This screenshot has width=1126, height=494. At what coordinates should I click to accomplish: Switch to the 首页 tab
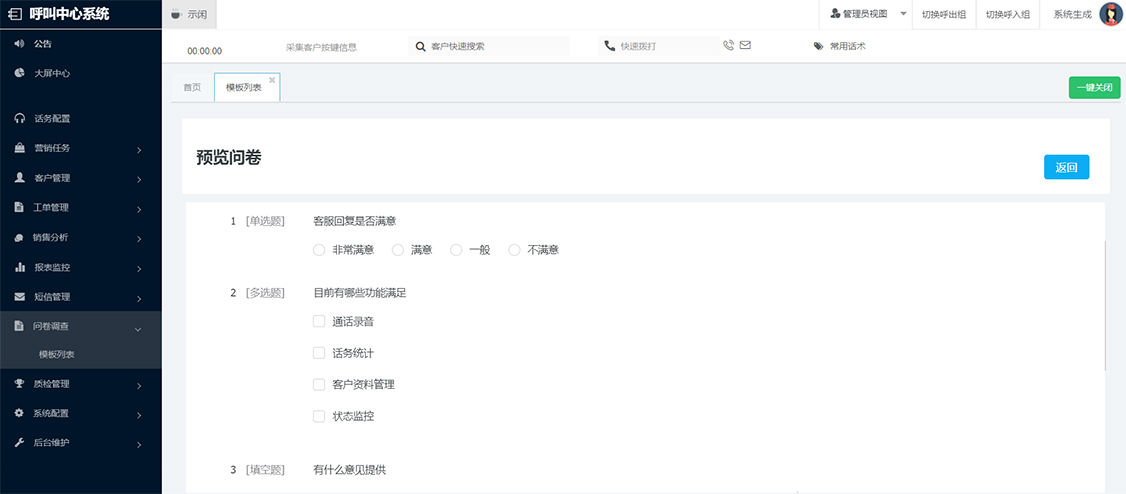[x=192, y=88]
